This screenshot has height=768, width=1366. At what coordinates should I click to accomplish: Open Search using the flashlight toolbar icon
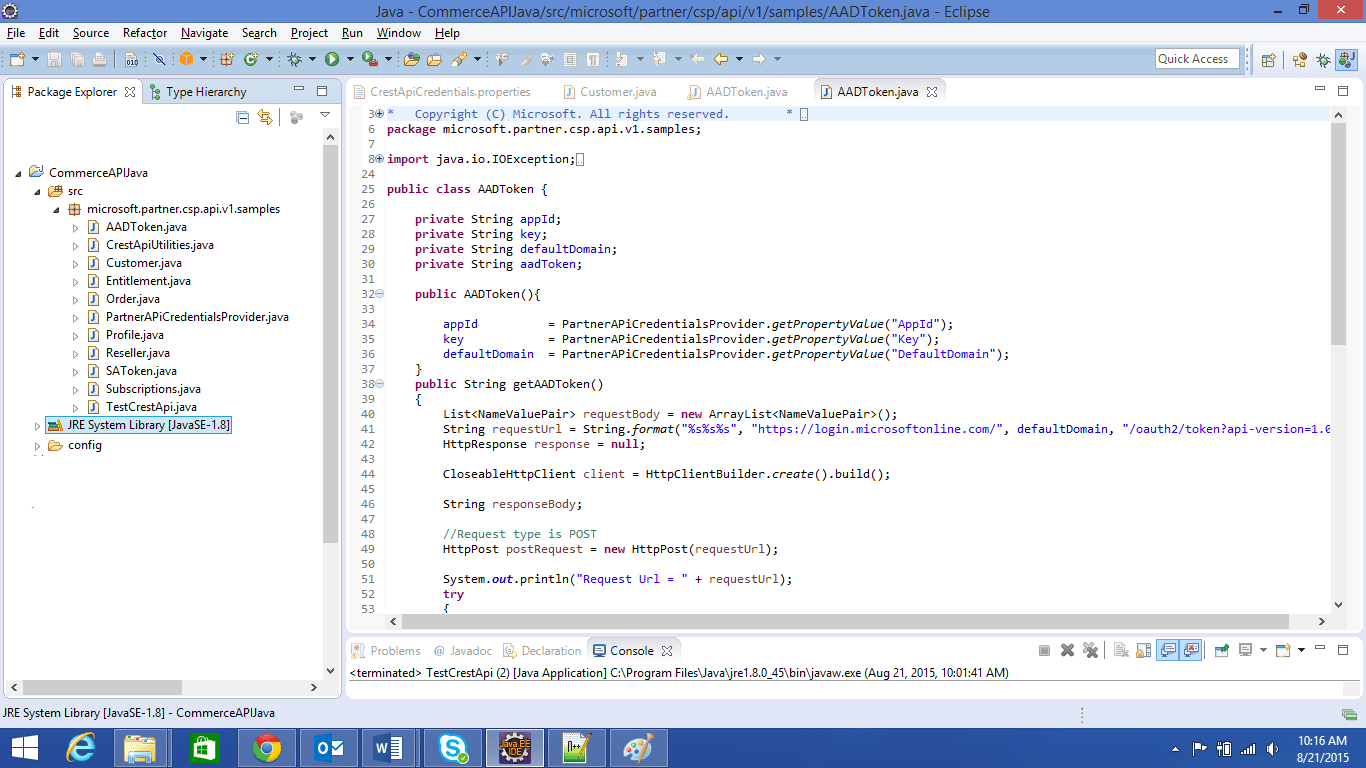tap(458, 58)
